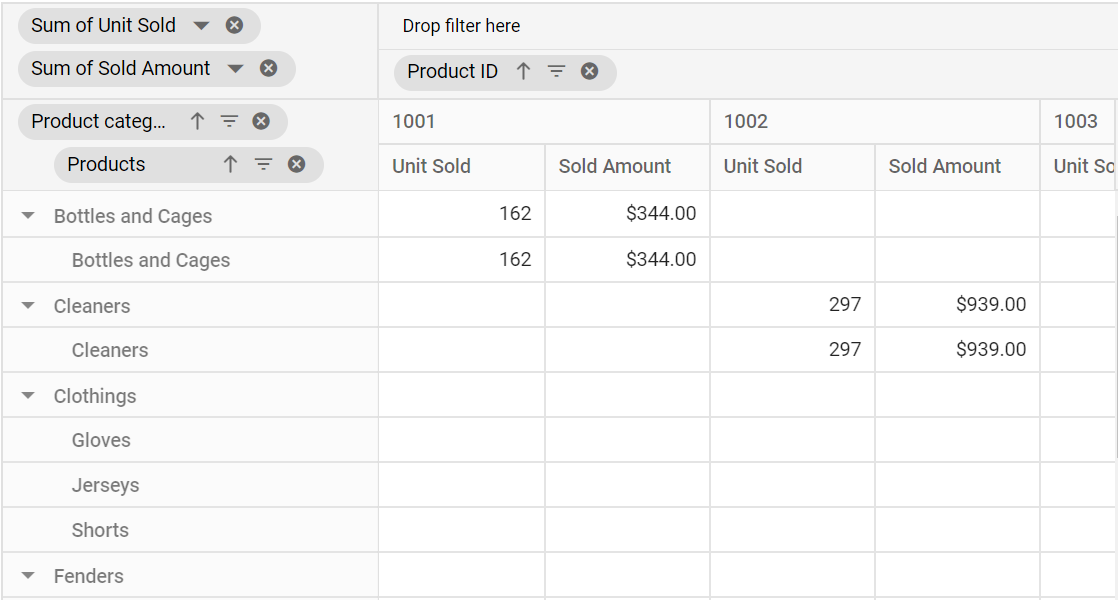The height and width of the screenshot is (600, 1118).
Task: Open filter for Product category field
Action: 229,121
